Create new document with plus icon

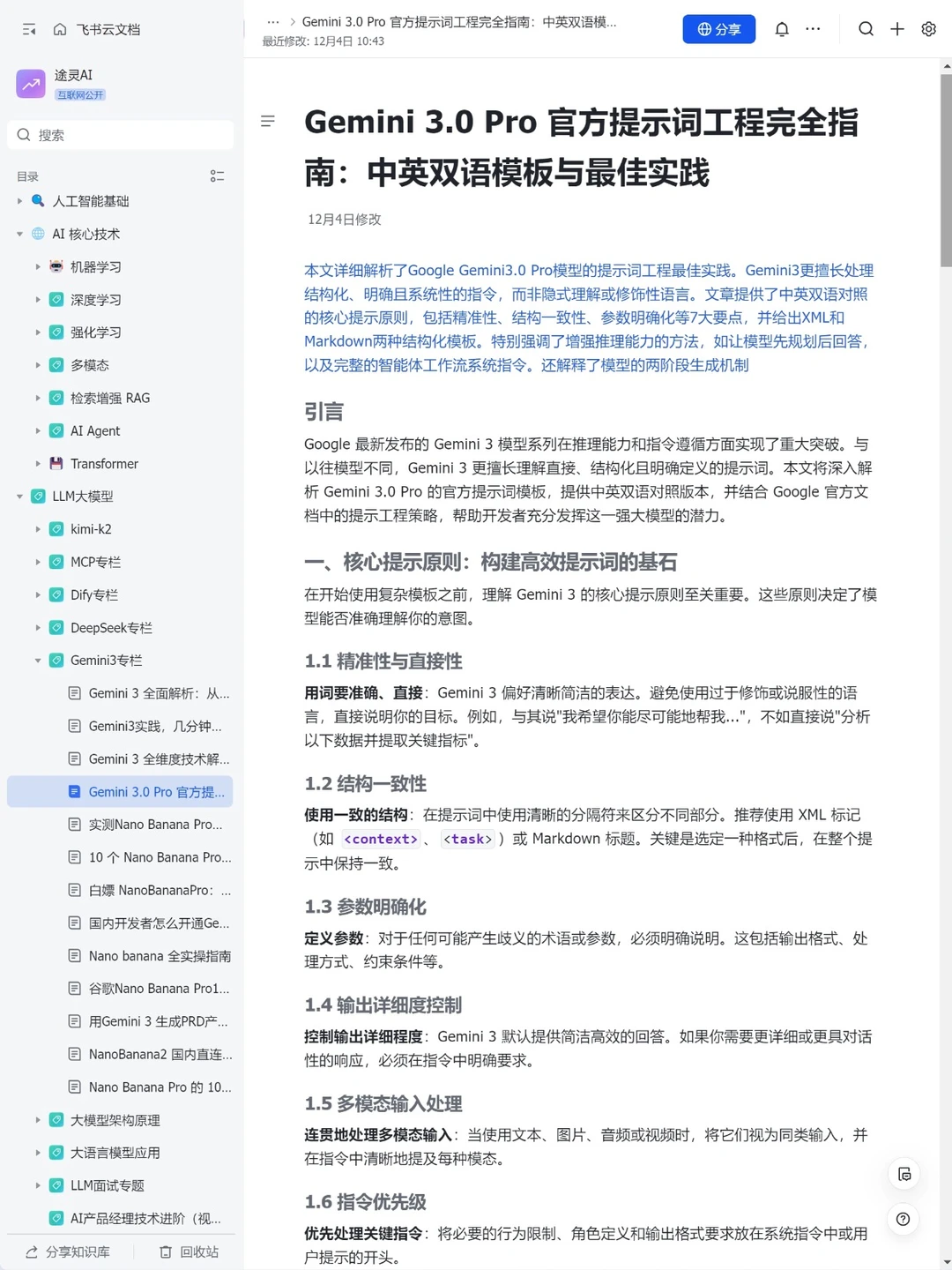[x=897, y=29]
